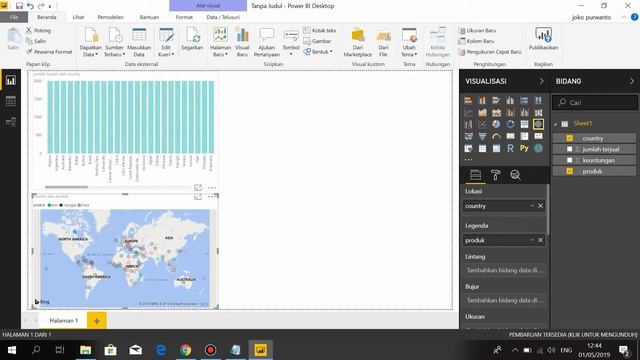Image resolution: width=640 pixels, height=360 pixels.
Task: Click Ajukan Pertanyaan ribbon icon
Action: [267, 42]
